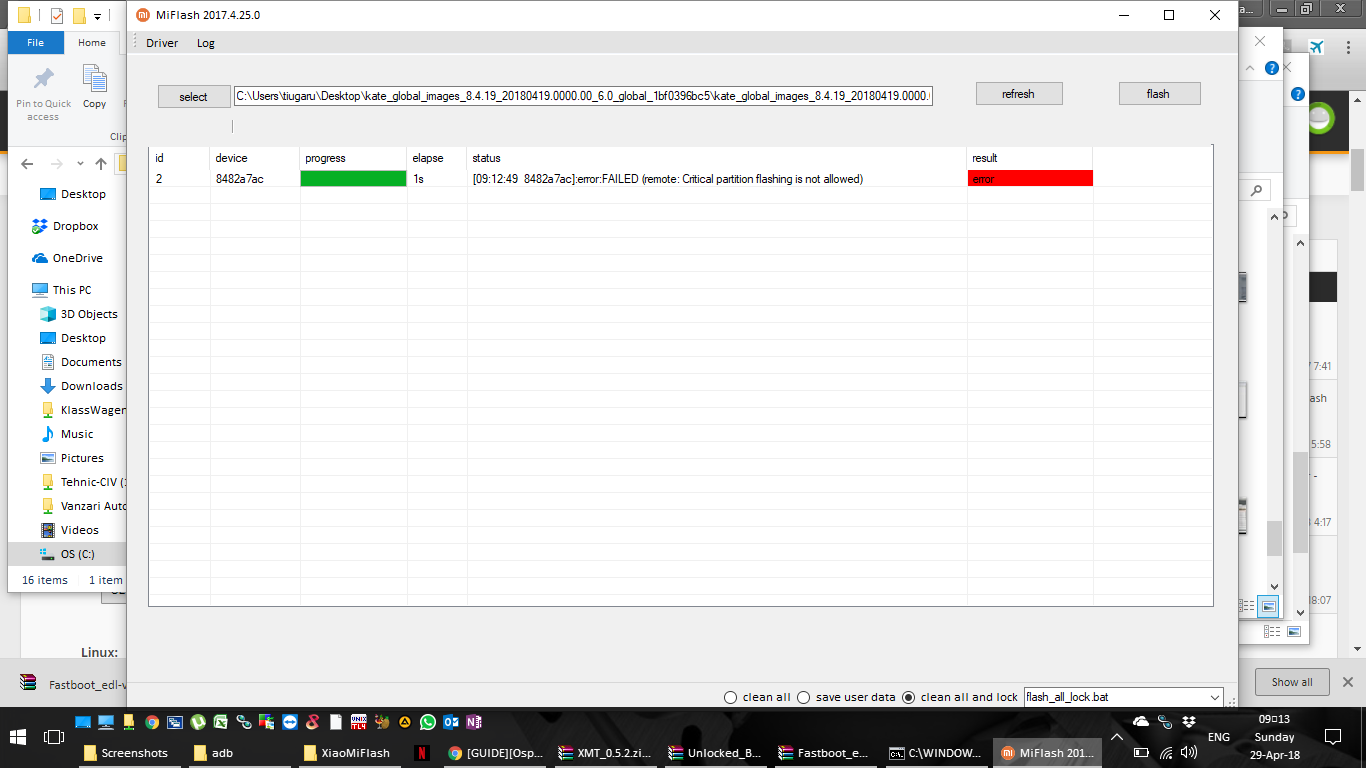
Task: Switch to XMT_0.5.2 WinRAR taskbar window
Action: (606, 753)
